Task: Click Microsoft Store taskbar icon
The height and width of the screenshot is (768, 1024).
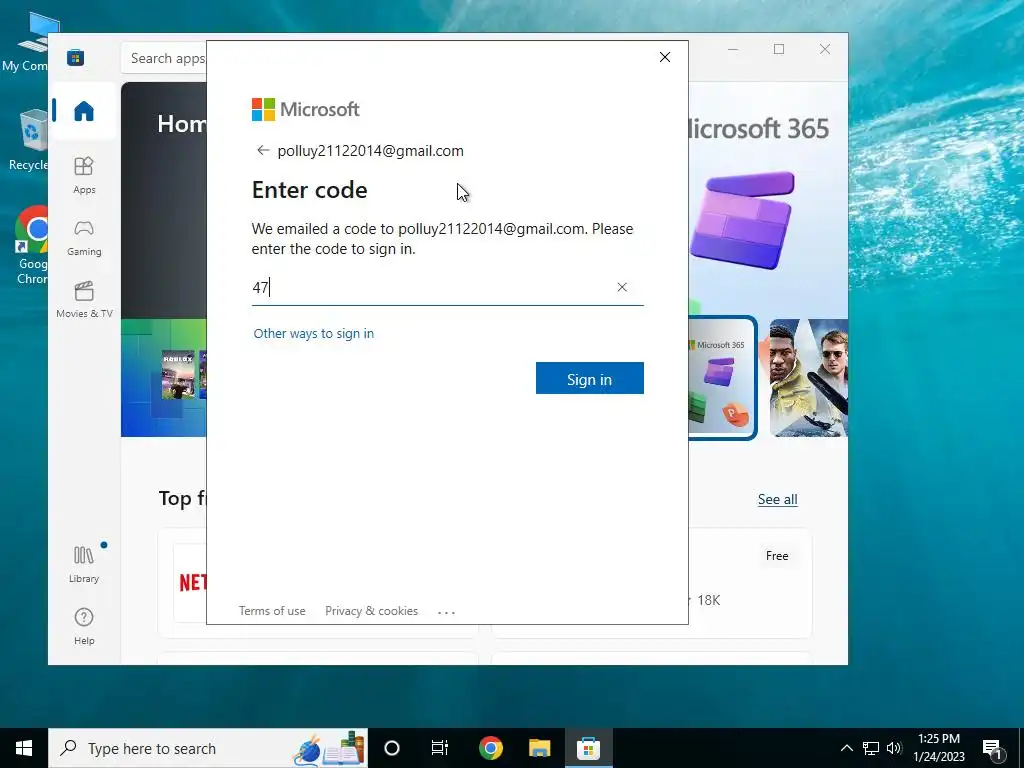Action: (x=588, y=748)
